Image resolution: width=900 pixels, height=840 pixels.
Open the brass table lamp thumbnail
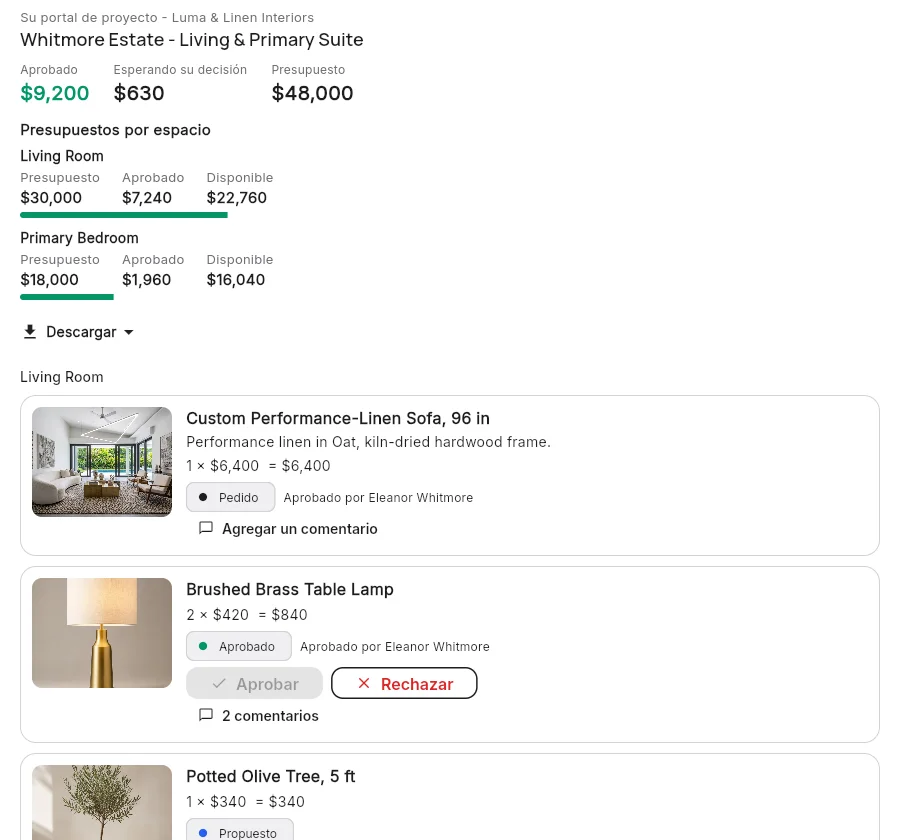102,633
